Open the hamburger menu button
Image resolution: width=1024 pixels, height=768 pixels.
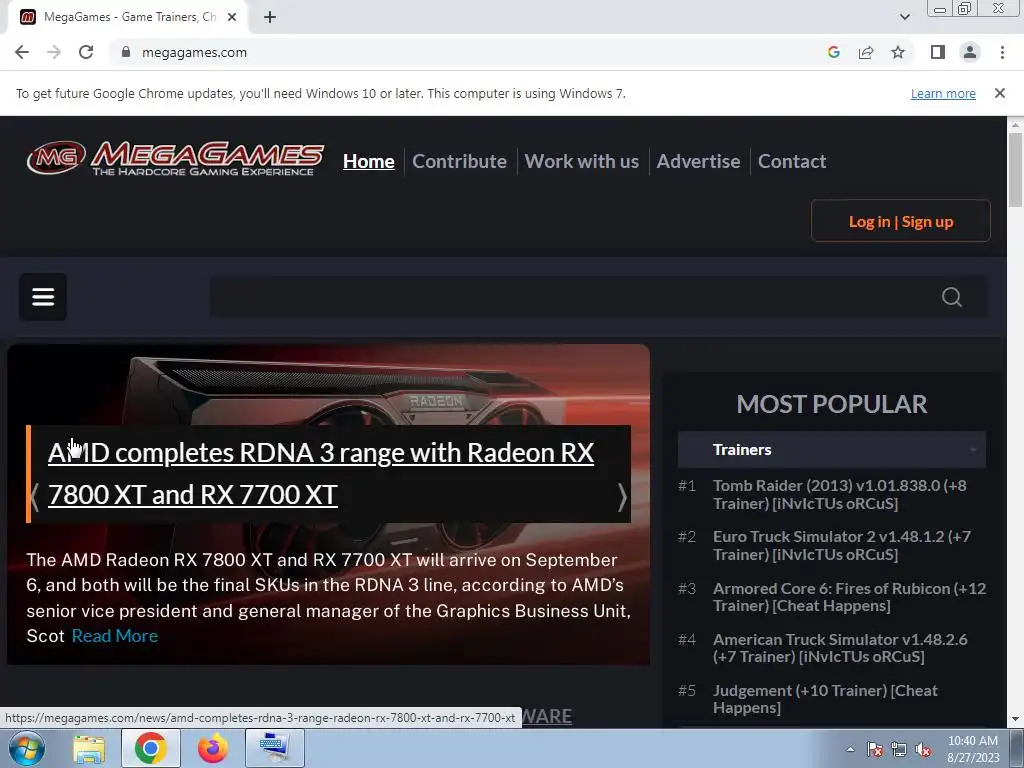pyautogui.click(x=43, y=297)
